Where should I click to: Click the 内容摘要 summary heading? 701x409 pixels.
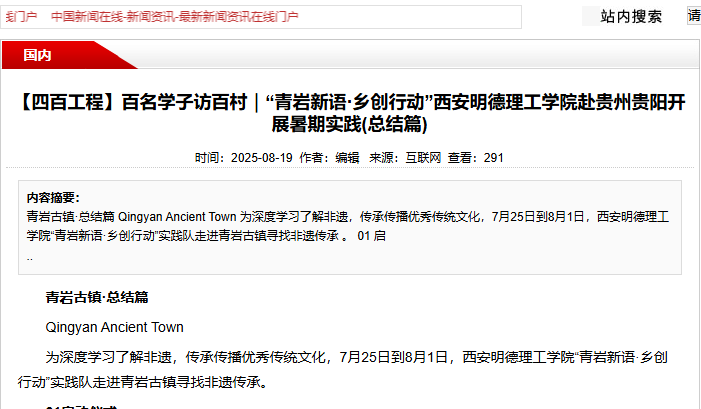pos(53,198)
